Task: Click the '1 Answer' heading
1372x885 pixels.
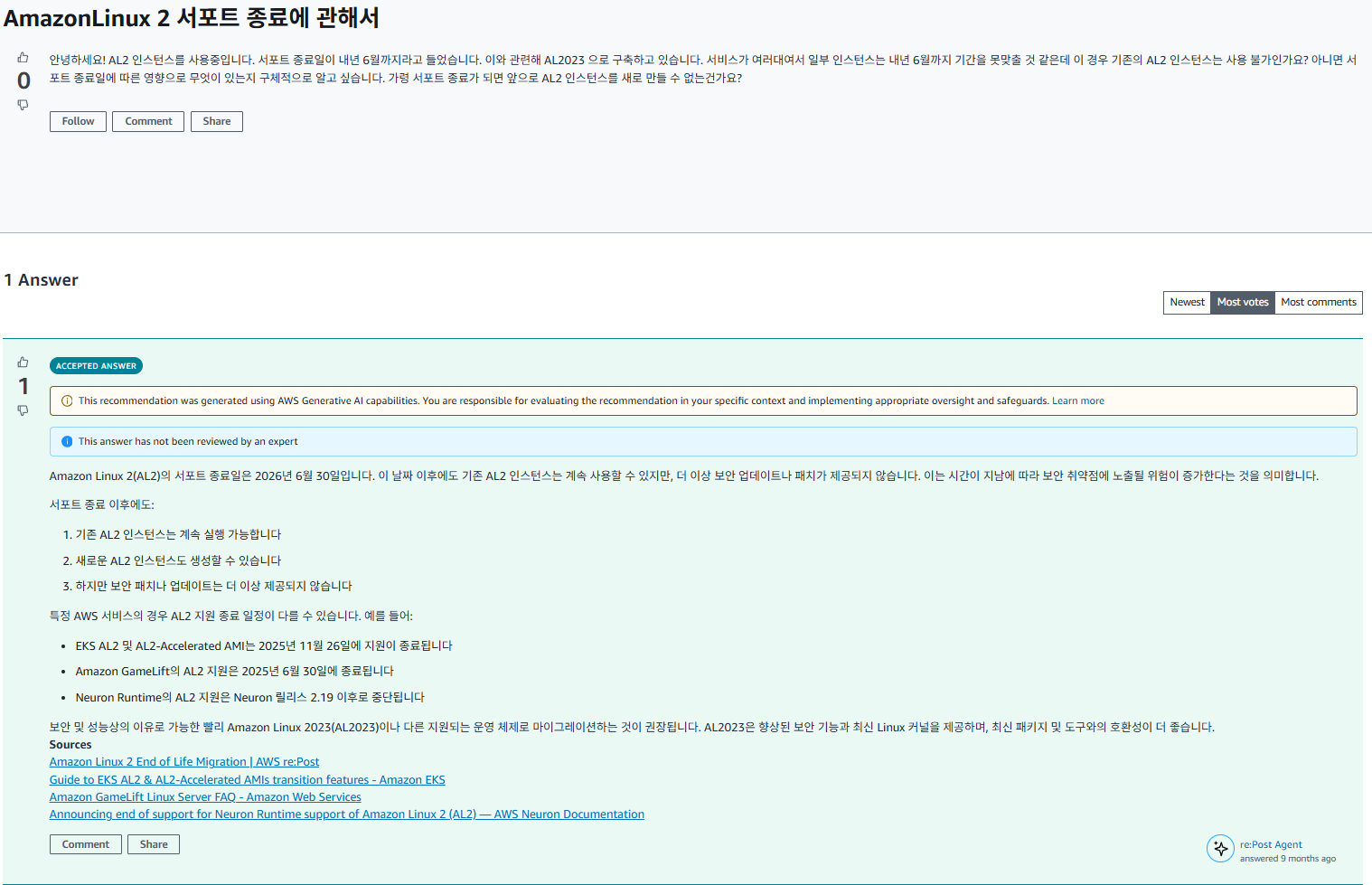Action: pos(42,280)
